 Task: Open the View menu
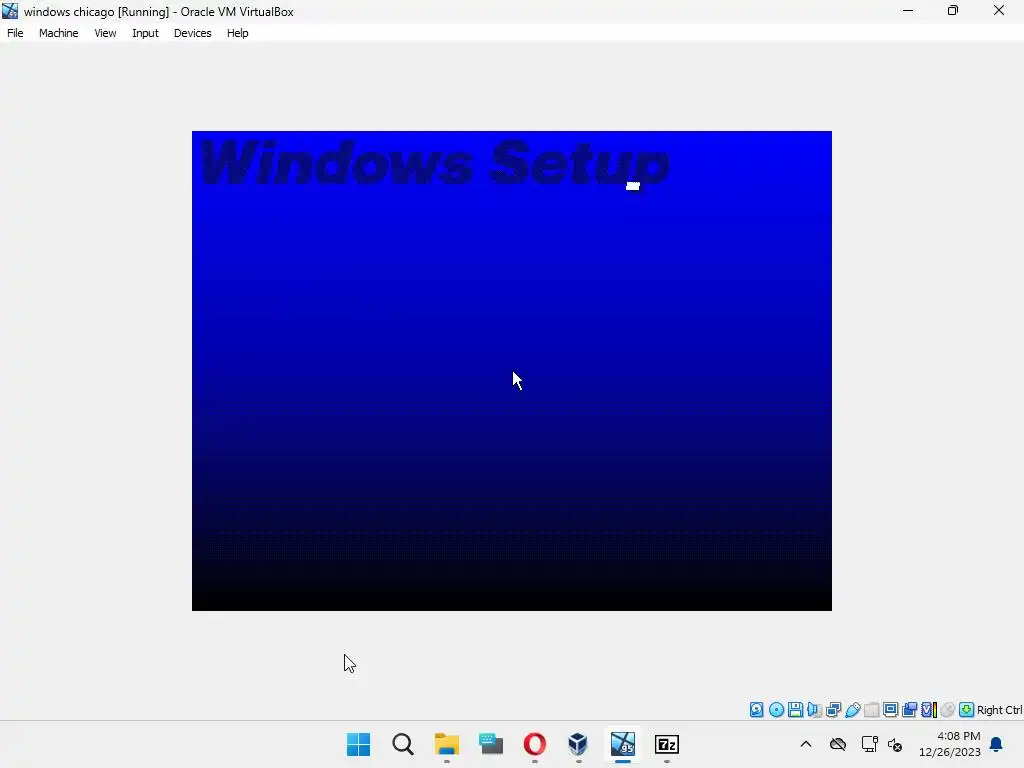105,33
